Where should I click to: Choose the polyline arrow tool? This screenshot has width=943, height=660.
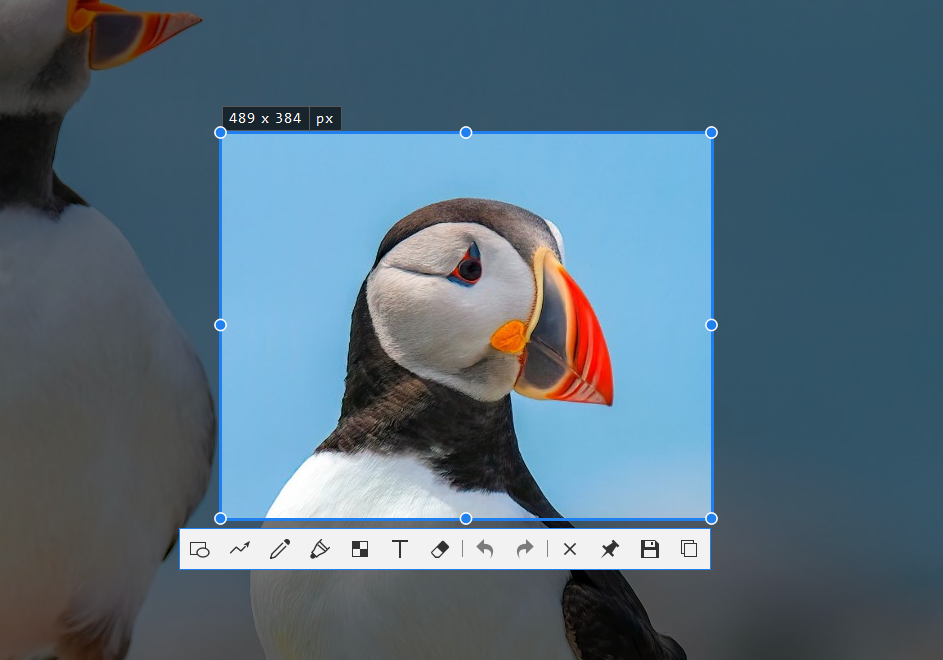240,549
